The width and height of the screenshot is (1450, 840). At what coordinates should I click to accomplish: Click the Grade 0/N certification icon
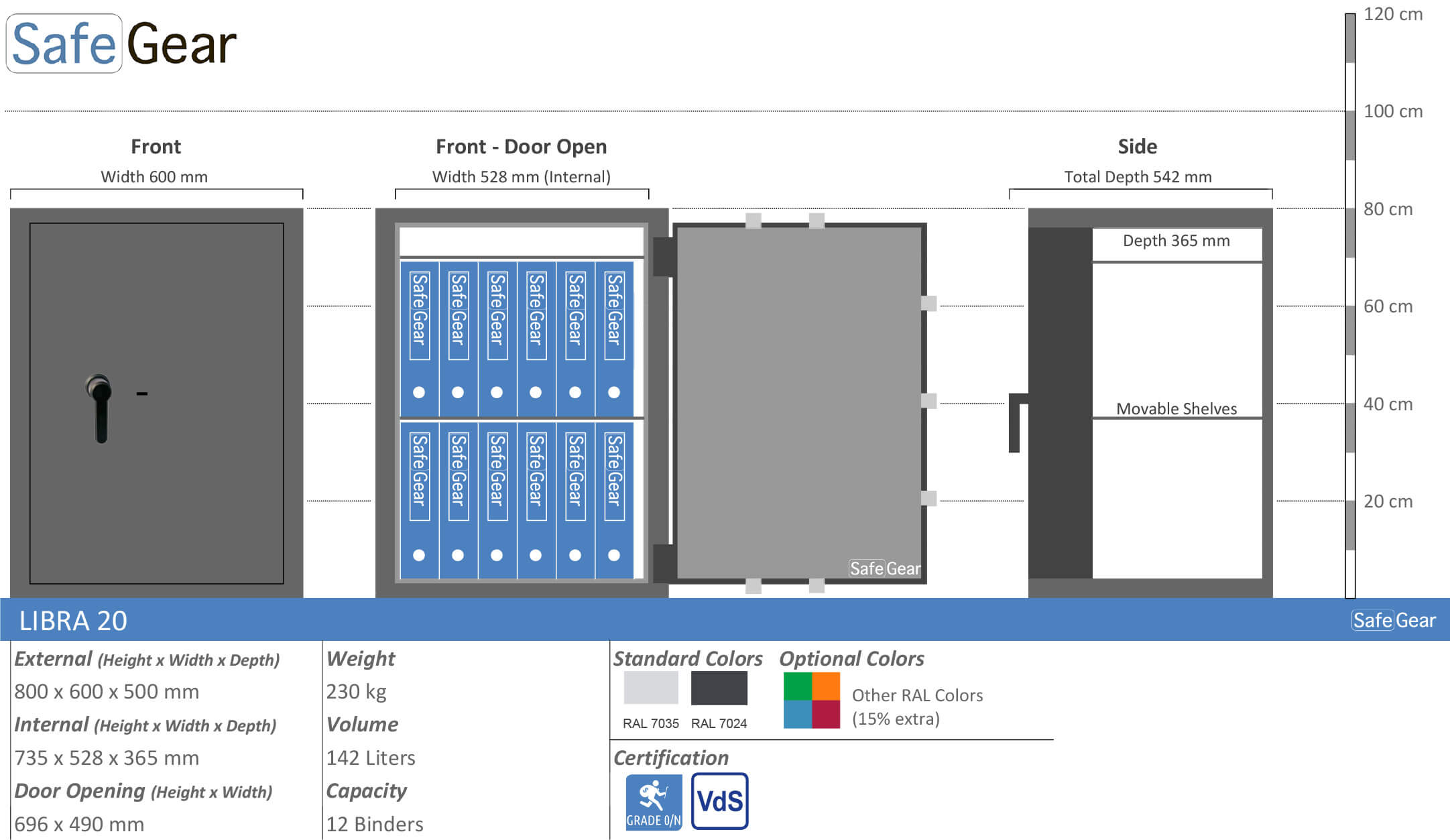[x=654, y=802]
